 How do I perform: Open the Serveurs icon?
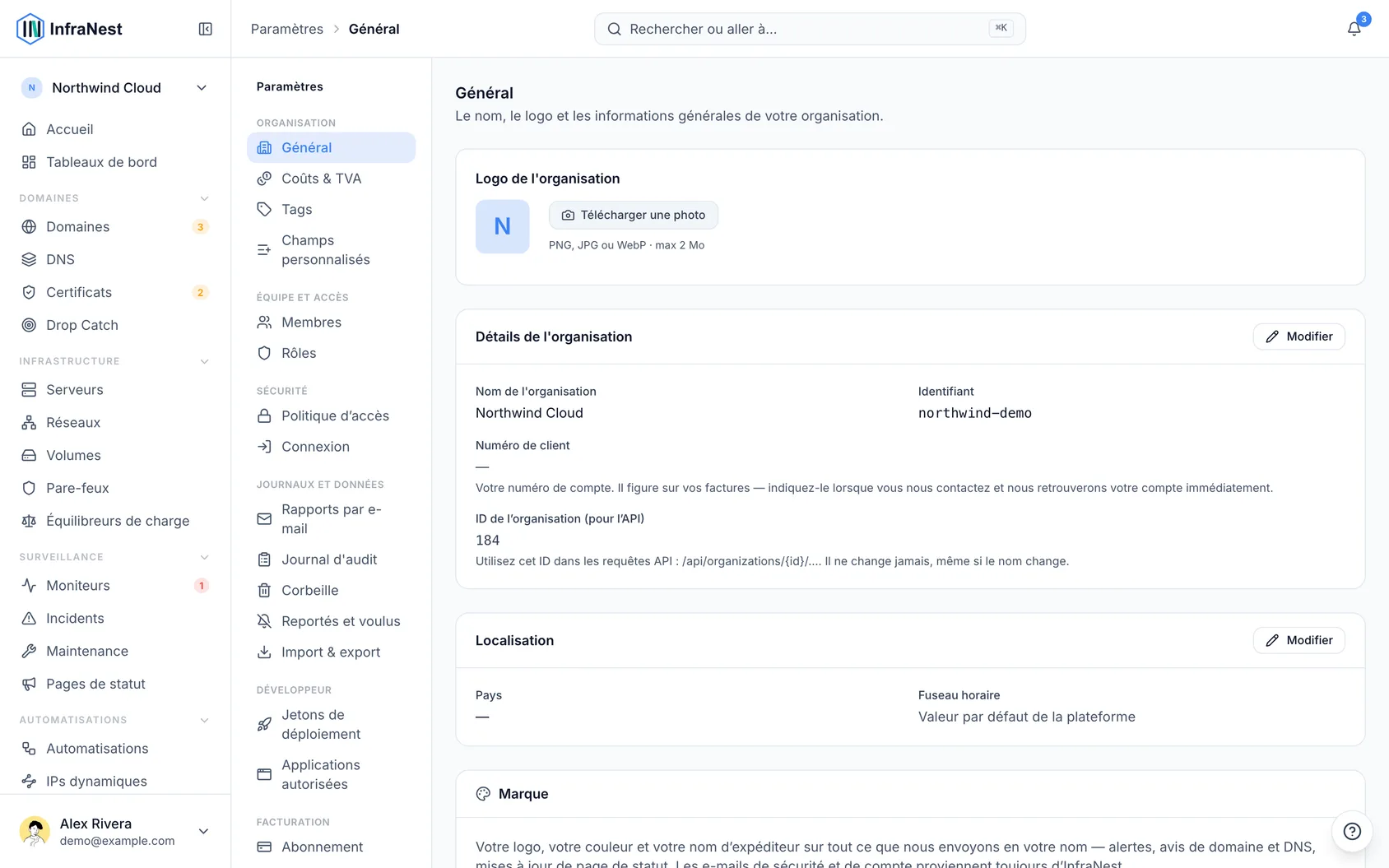point(29,390)
